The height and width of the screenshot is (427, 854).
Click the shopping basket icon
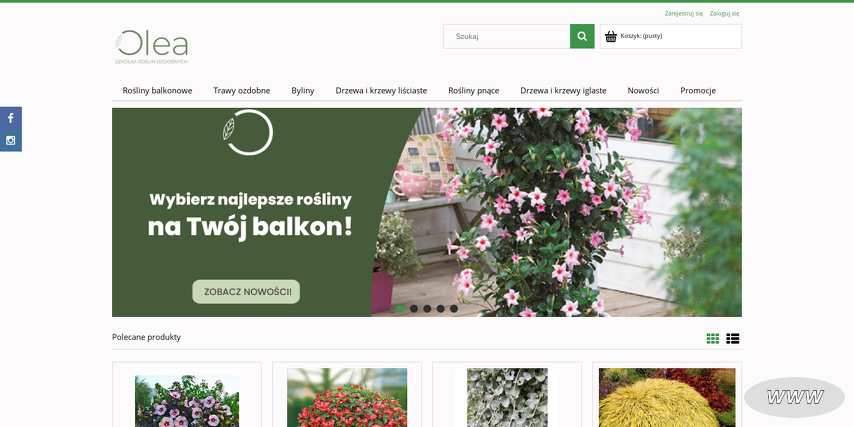pos(611,36)
